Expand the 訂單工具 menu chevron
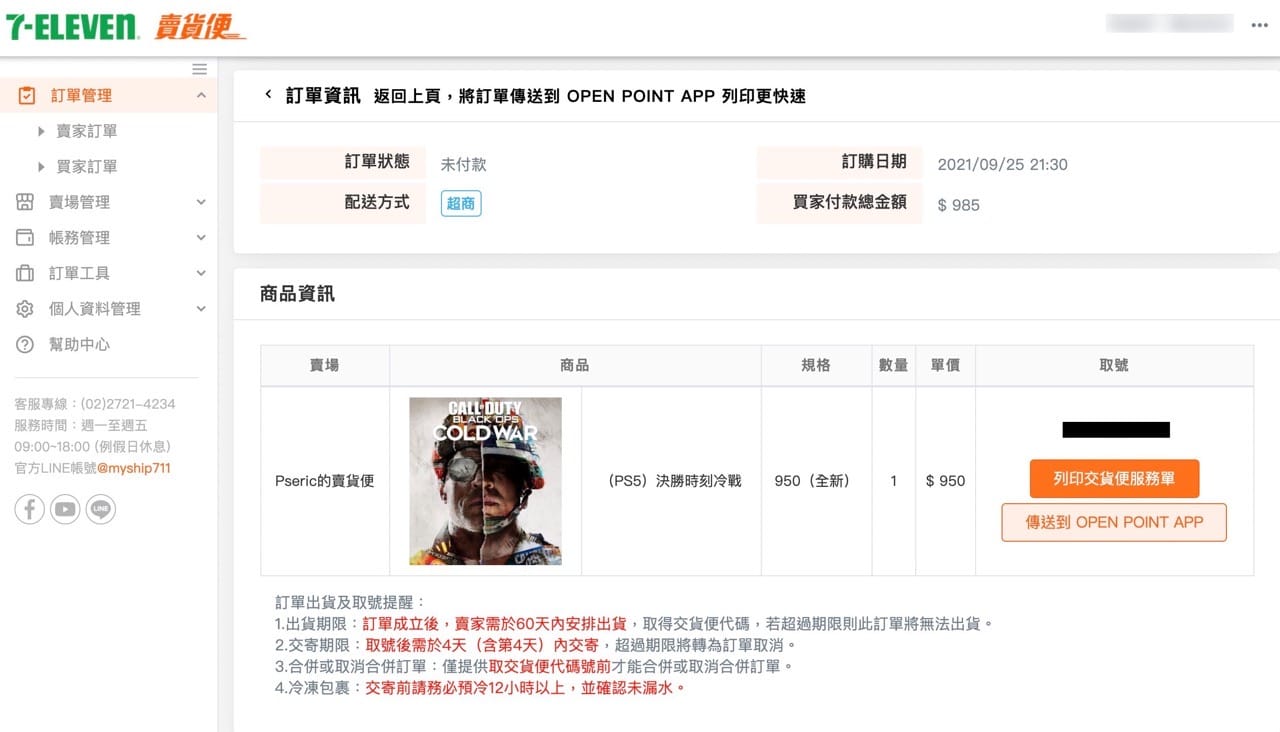The image size is (1280, 732). [x=201, y=273]
